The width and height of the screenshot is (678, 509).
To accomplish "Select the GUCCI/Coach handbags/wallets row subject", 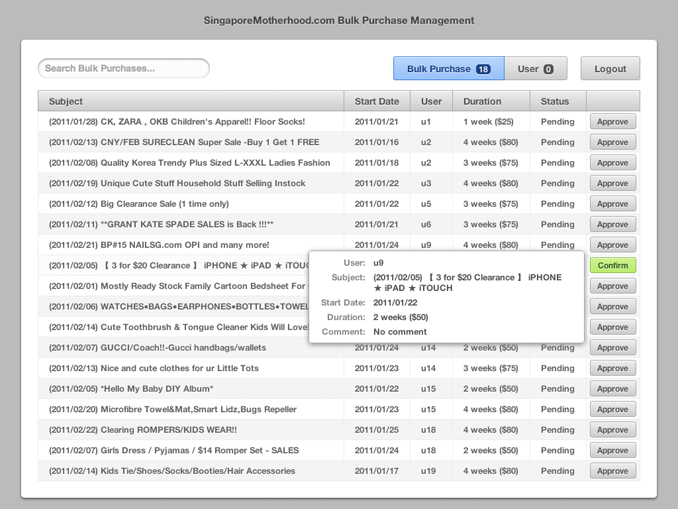I will (157, 348).
